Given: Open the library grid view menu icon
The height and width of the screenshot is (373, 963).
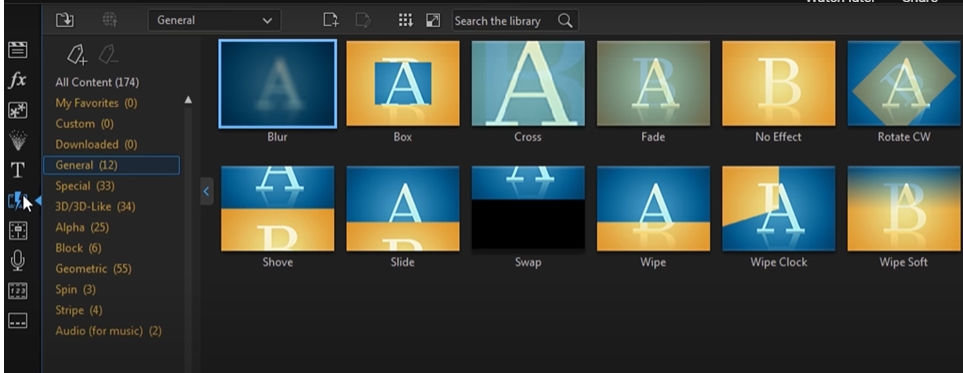Looking at the screenshot, I should click(x=405, y=20).
